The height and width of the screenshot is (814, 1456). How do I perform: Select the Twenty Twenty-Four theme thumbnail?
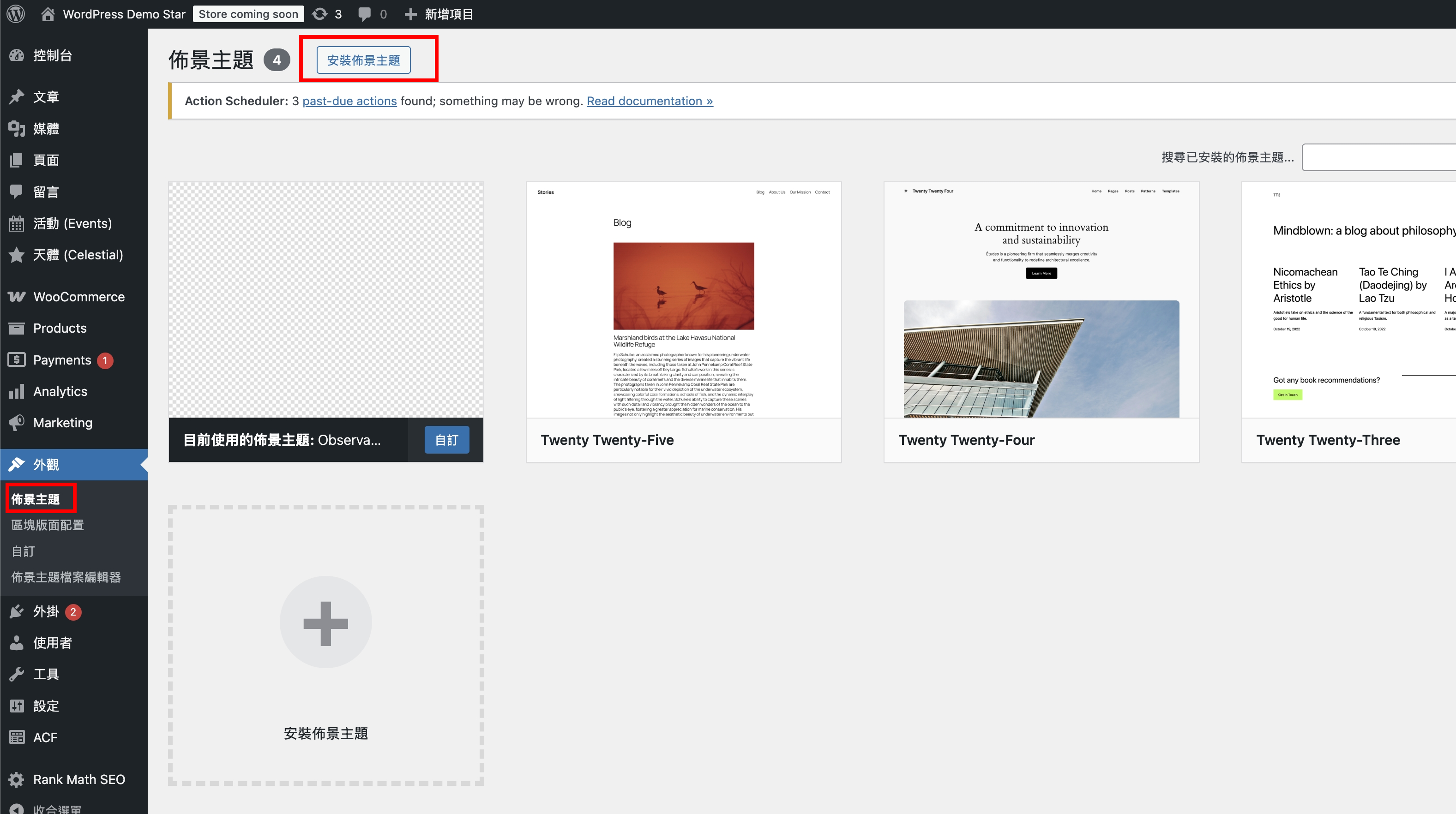[x=1041, y=300]
